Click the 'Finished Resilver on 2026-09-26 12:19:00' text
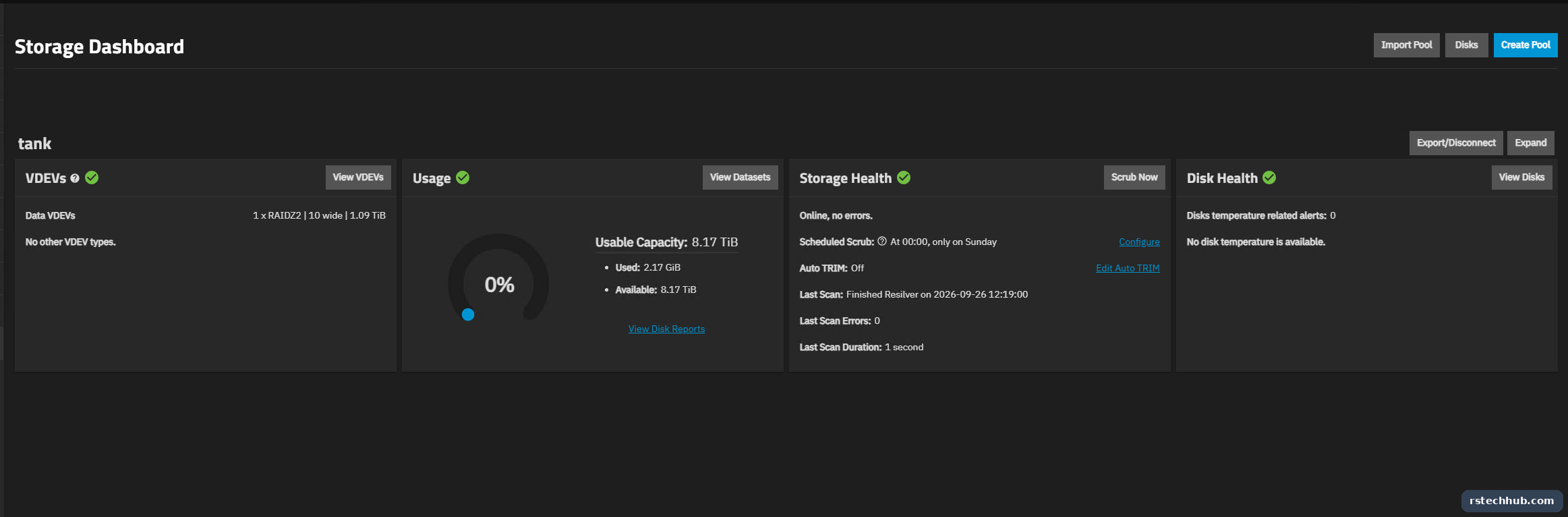 (937, 294)
